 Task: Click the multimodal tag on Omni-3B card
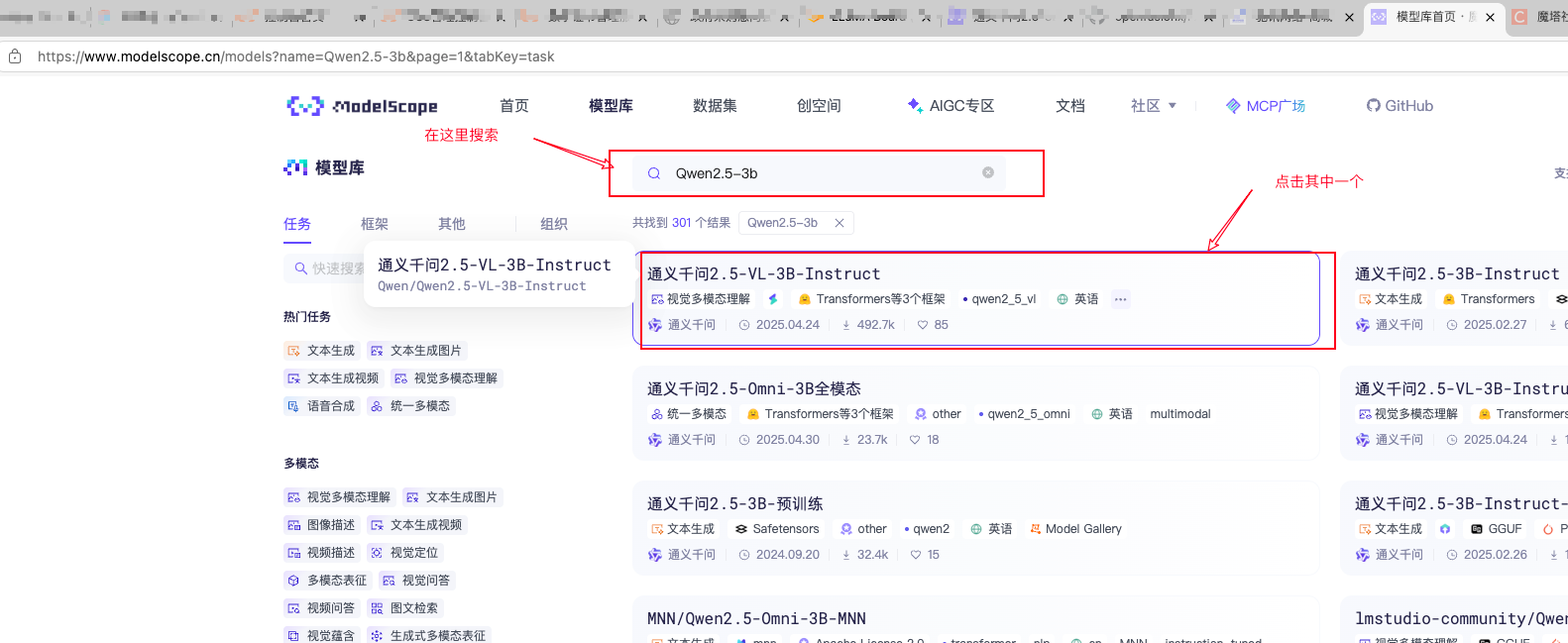1180,414
